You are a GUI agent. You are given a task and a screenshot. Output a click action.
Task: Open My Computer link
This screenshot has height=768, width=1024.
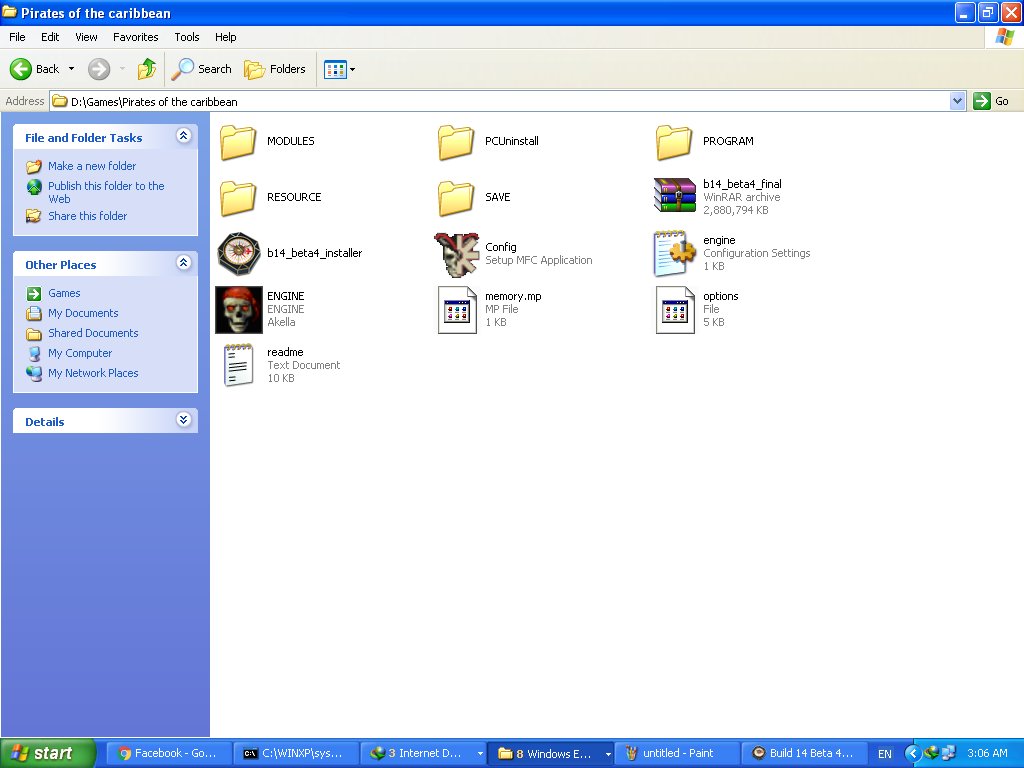click(x=80, y=353)
